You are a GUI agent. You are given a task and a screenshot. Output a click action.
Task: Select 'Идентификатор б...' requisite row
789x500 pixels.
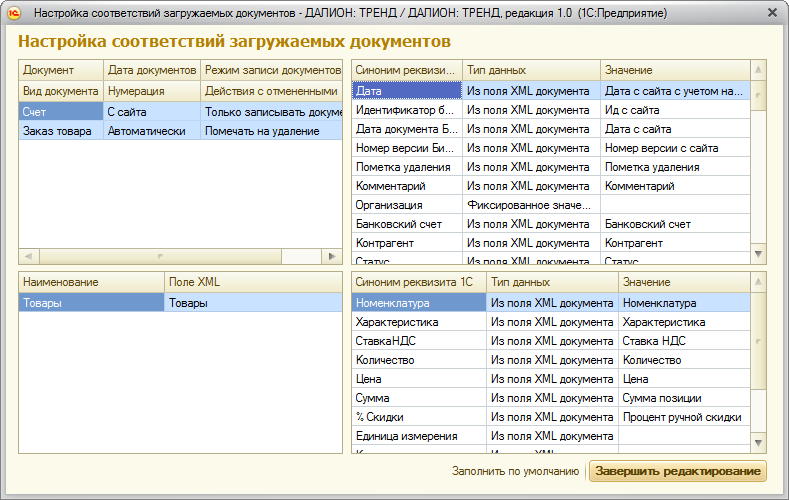click(551, 110)
